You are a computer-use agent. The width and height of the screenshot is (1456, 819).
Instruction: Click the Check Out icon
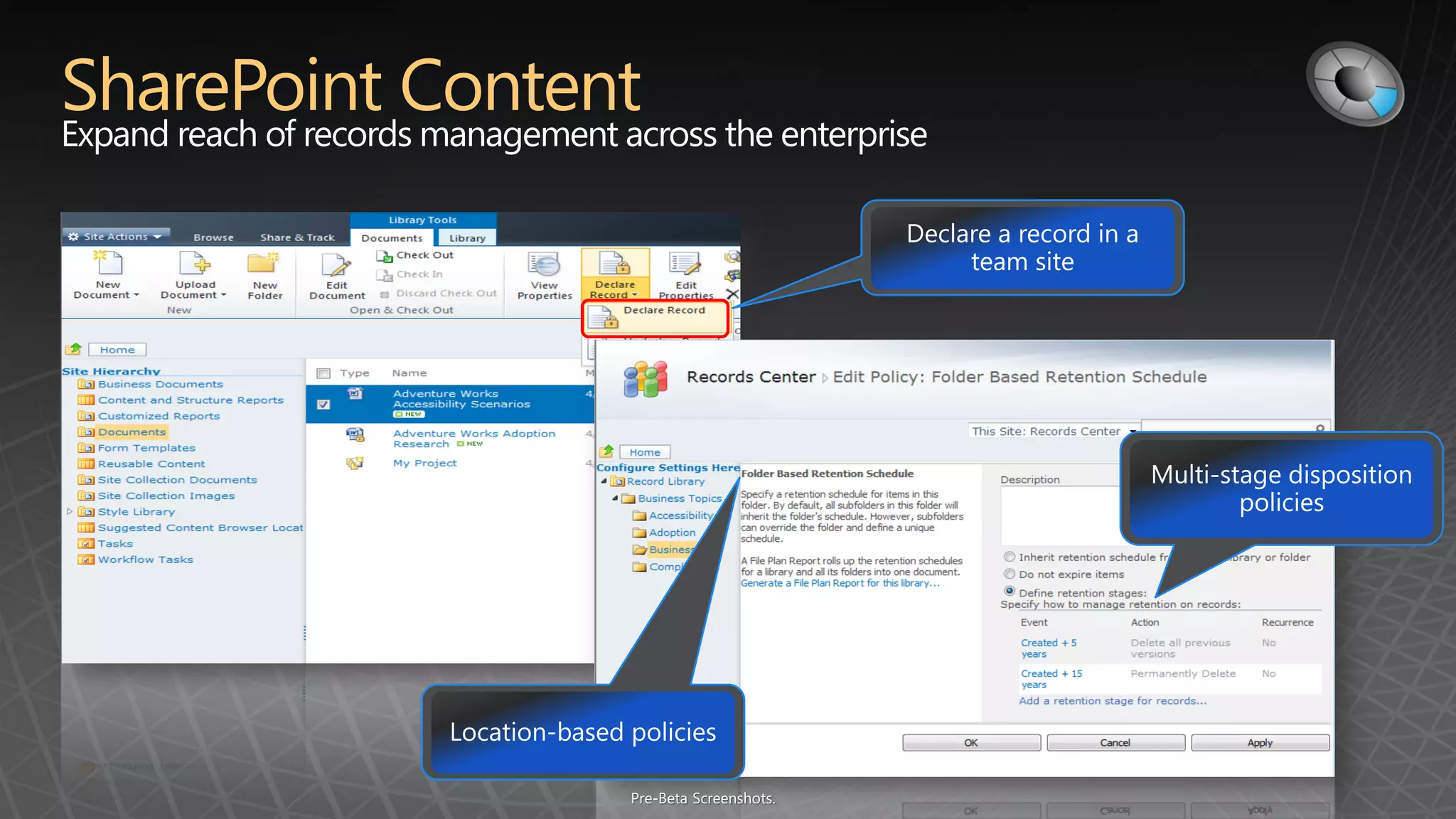(385, 256)
